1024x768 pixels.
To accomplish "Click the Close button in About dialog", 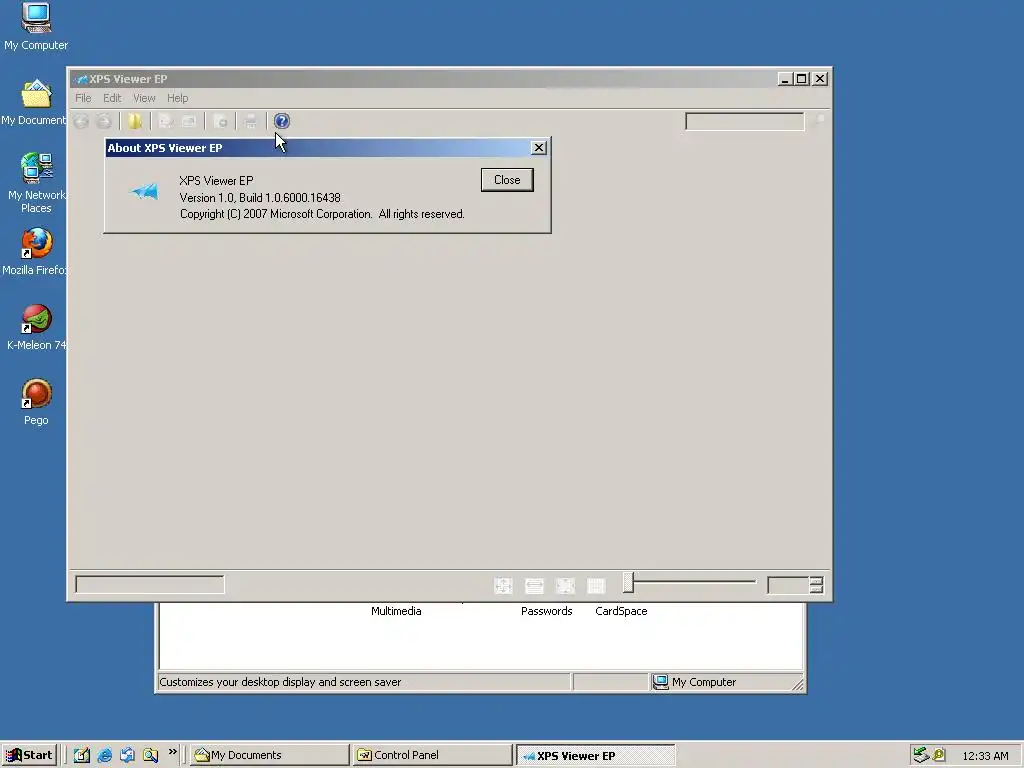I will [x=507, y=180].
